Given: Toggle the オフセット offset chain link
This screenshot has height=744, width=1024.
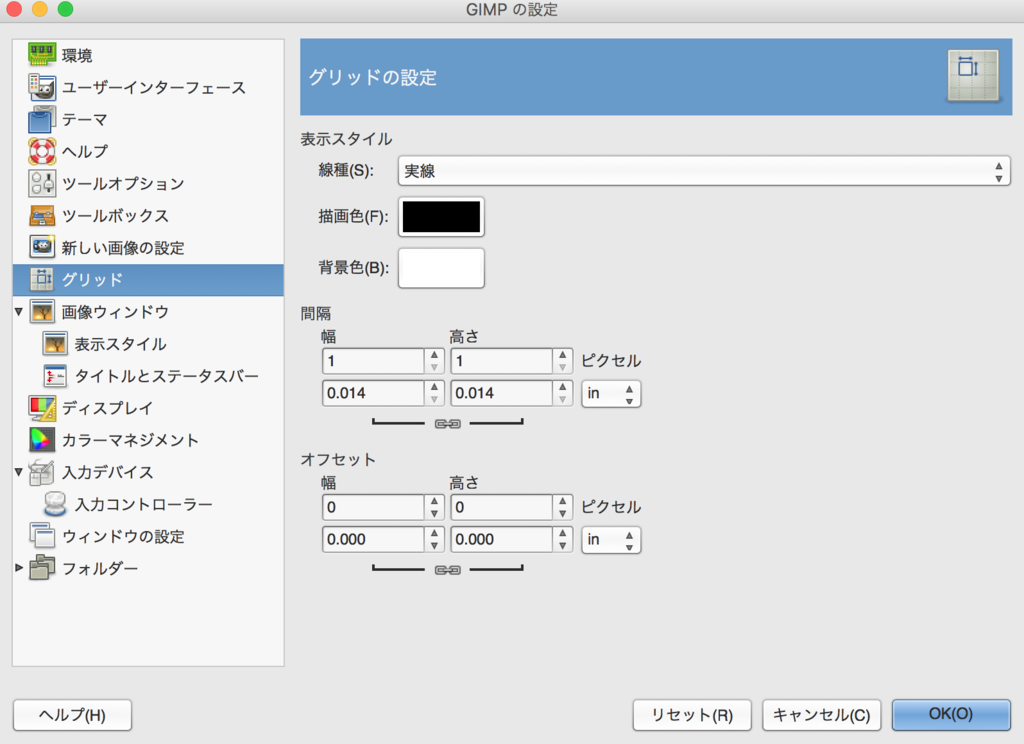Looking at the screenshot, I should tap(447, 570).
